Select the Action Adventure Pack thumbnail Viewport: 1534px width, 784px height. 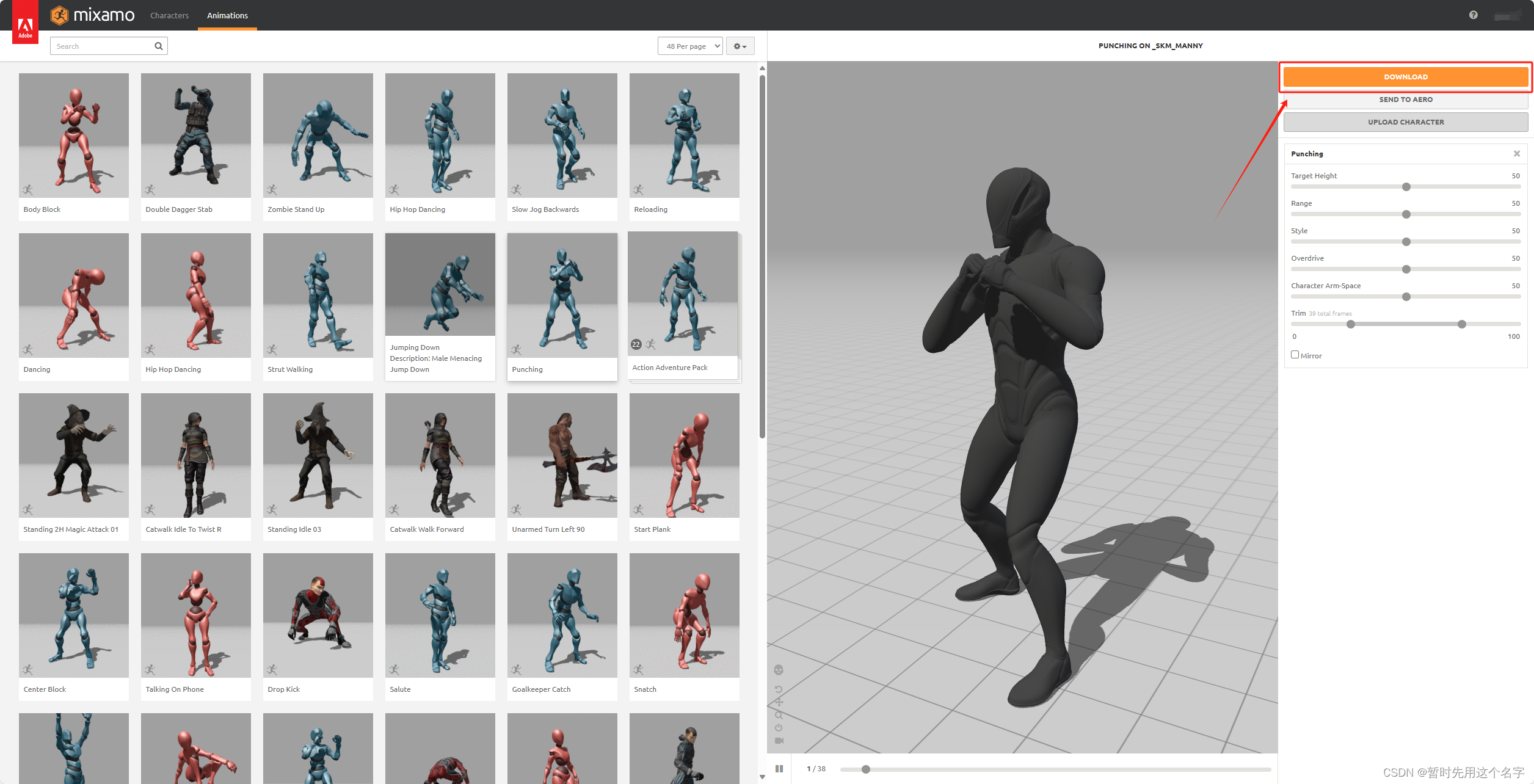(683, 294)
